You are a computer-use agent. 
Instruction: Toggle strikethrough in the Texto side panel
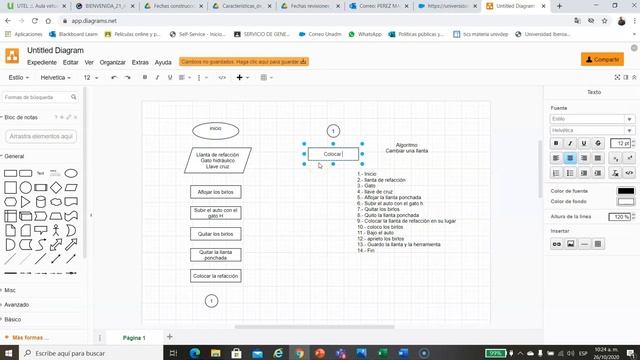coord(598,143)
